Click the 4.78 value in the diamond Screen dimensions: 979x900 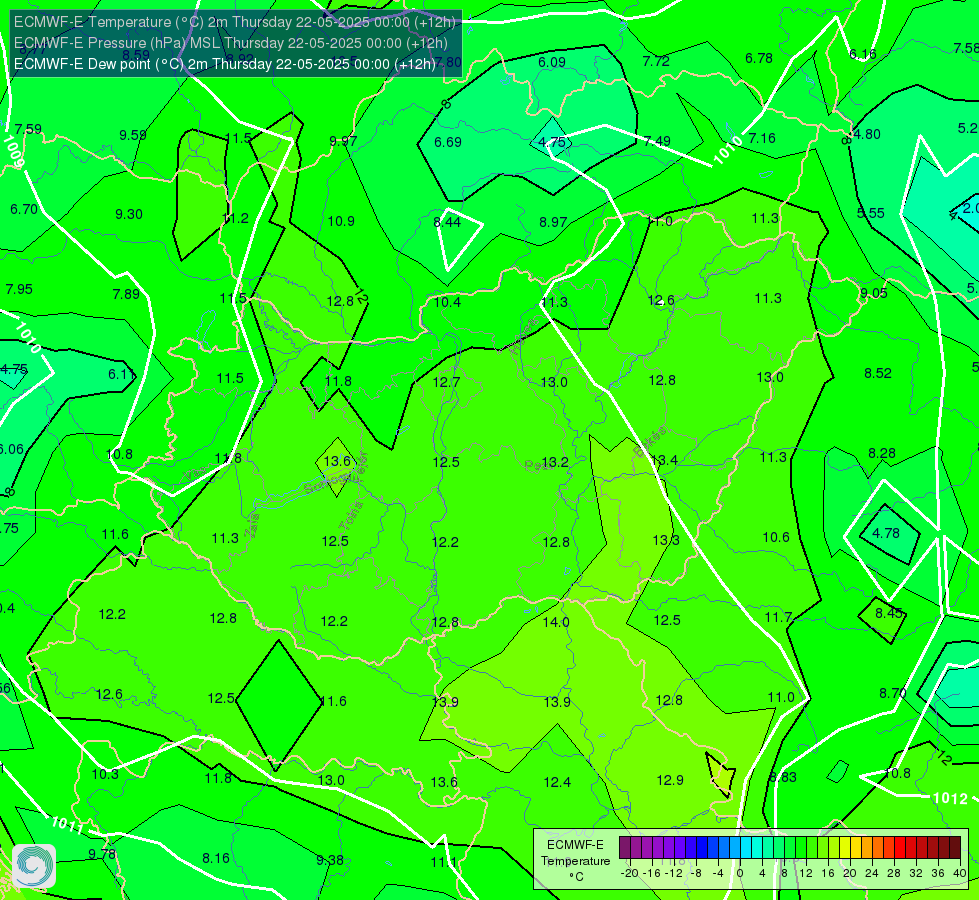pos(885,533)
